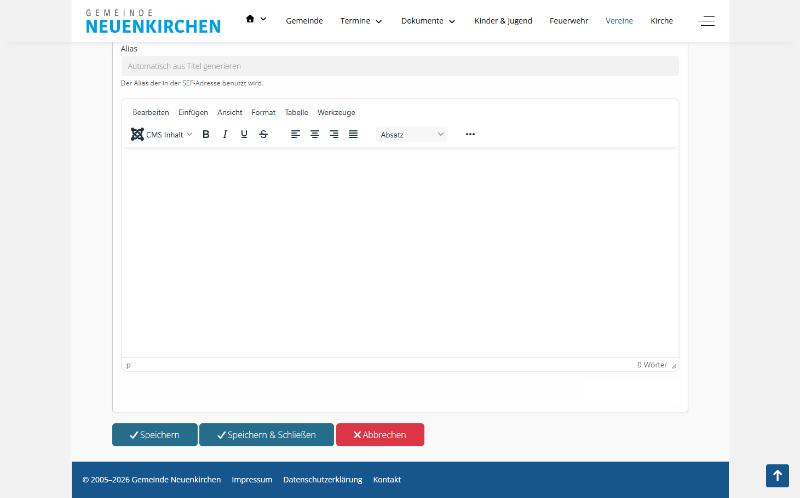Open the CMS Inhalt dropdown

point(162,134)
